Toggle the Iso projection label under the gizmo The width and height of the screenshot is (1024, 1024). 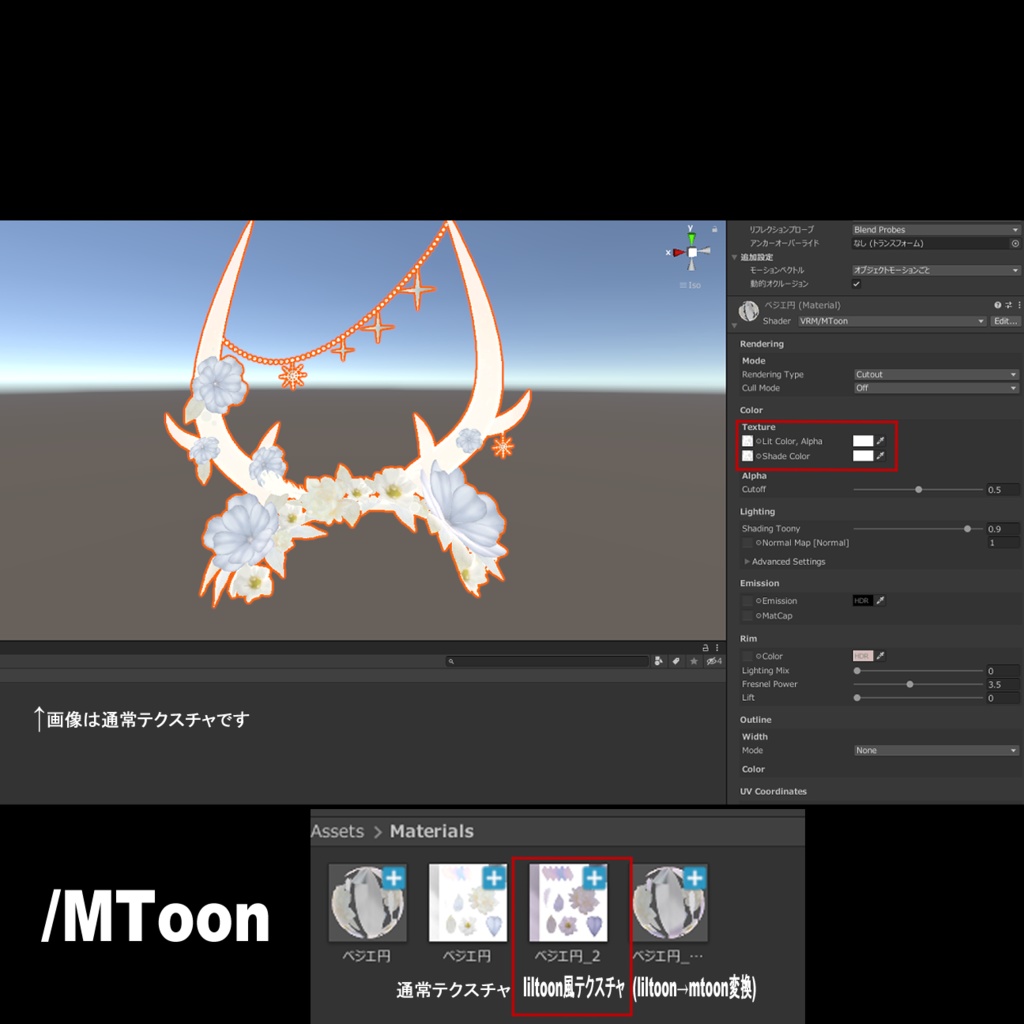click(690, 285)
